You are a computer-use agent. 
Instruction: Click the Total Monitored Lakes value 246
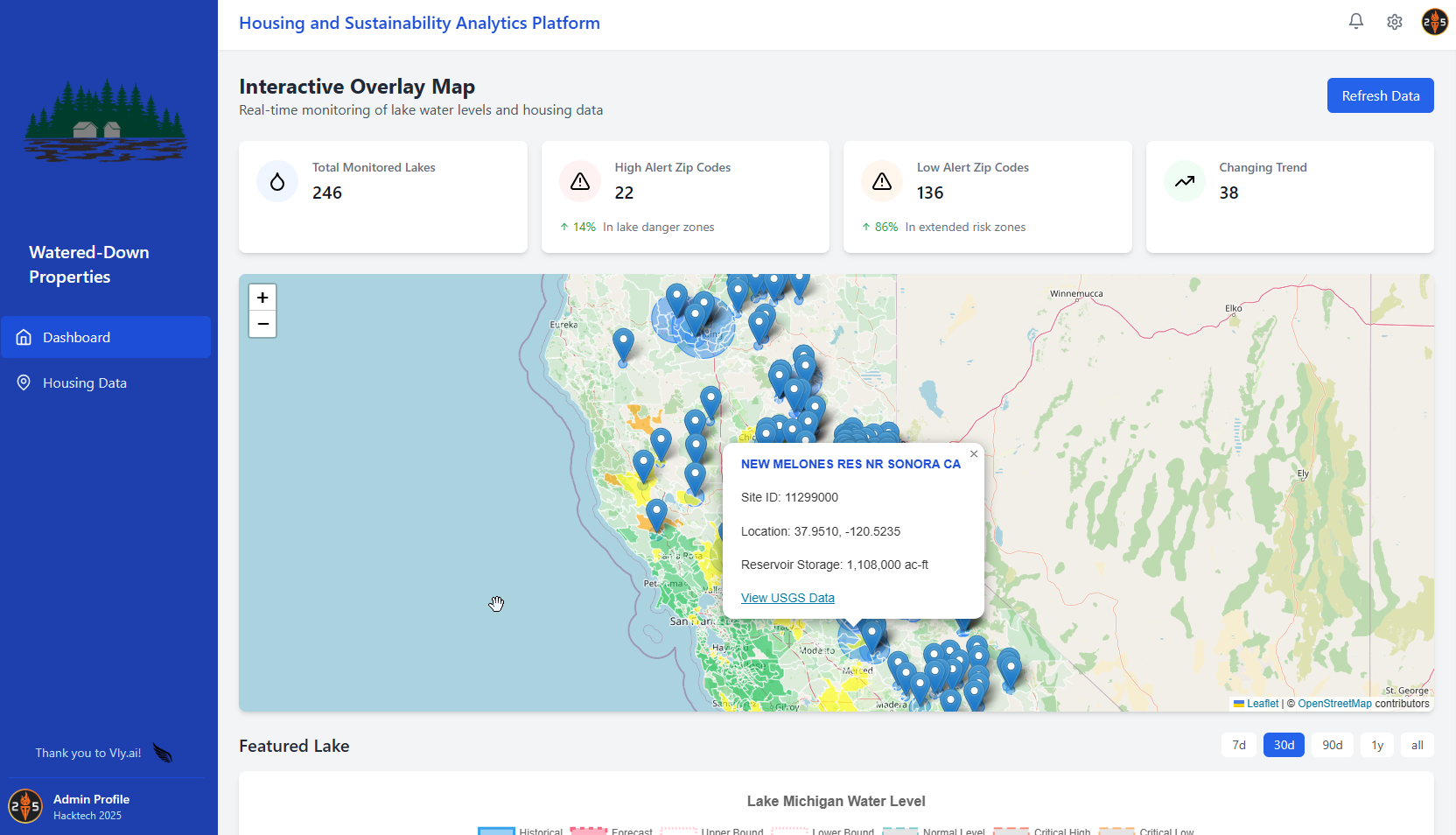[327, 193]
